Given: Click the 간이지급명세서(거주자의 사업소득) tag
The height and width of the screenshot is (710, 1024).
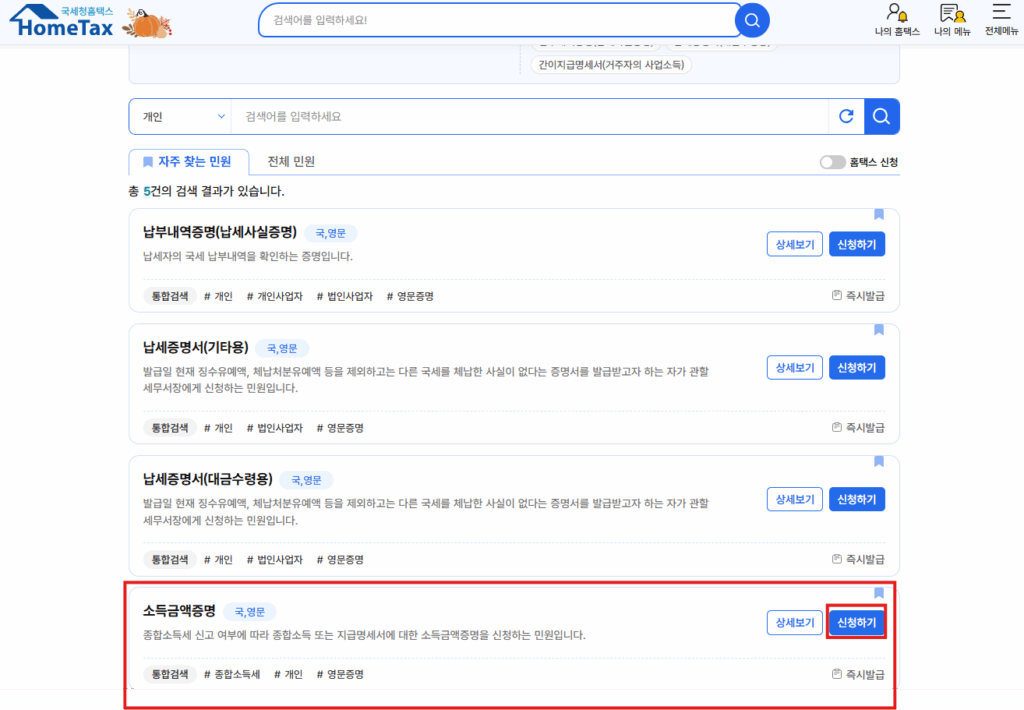Looking at the screenshot, I should (x=610, y=65).
